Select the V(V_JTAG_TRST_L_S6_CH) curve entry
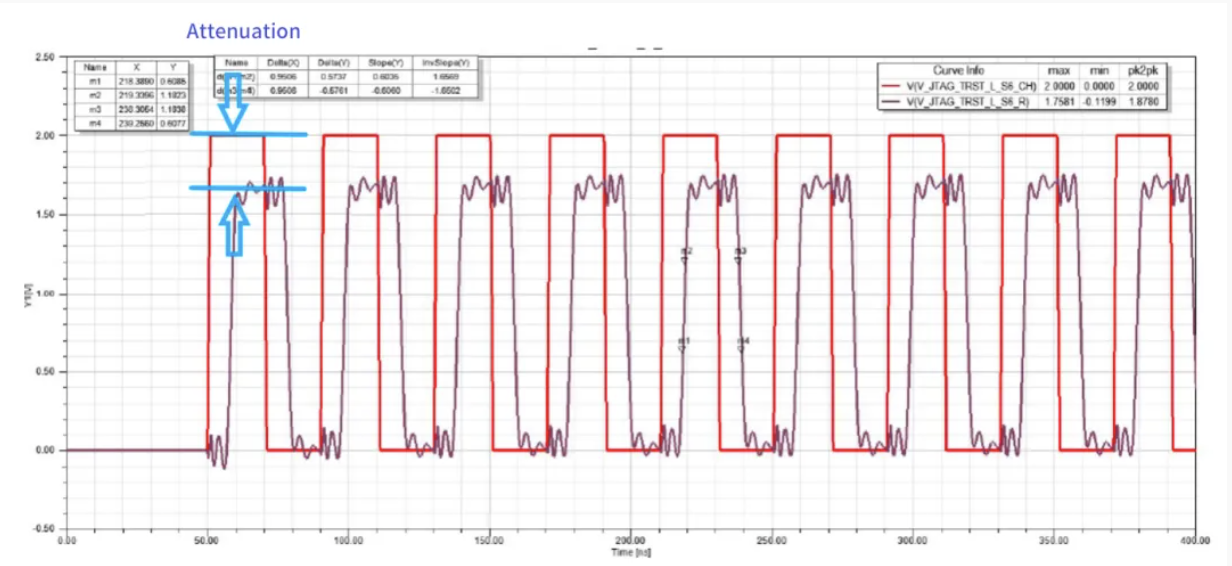This screenshot has height=566, width=1232. [968, 86]
